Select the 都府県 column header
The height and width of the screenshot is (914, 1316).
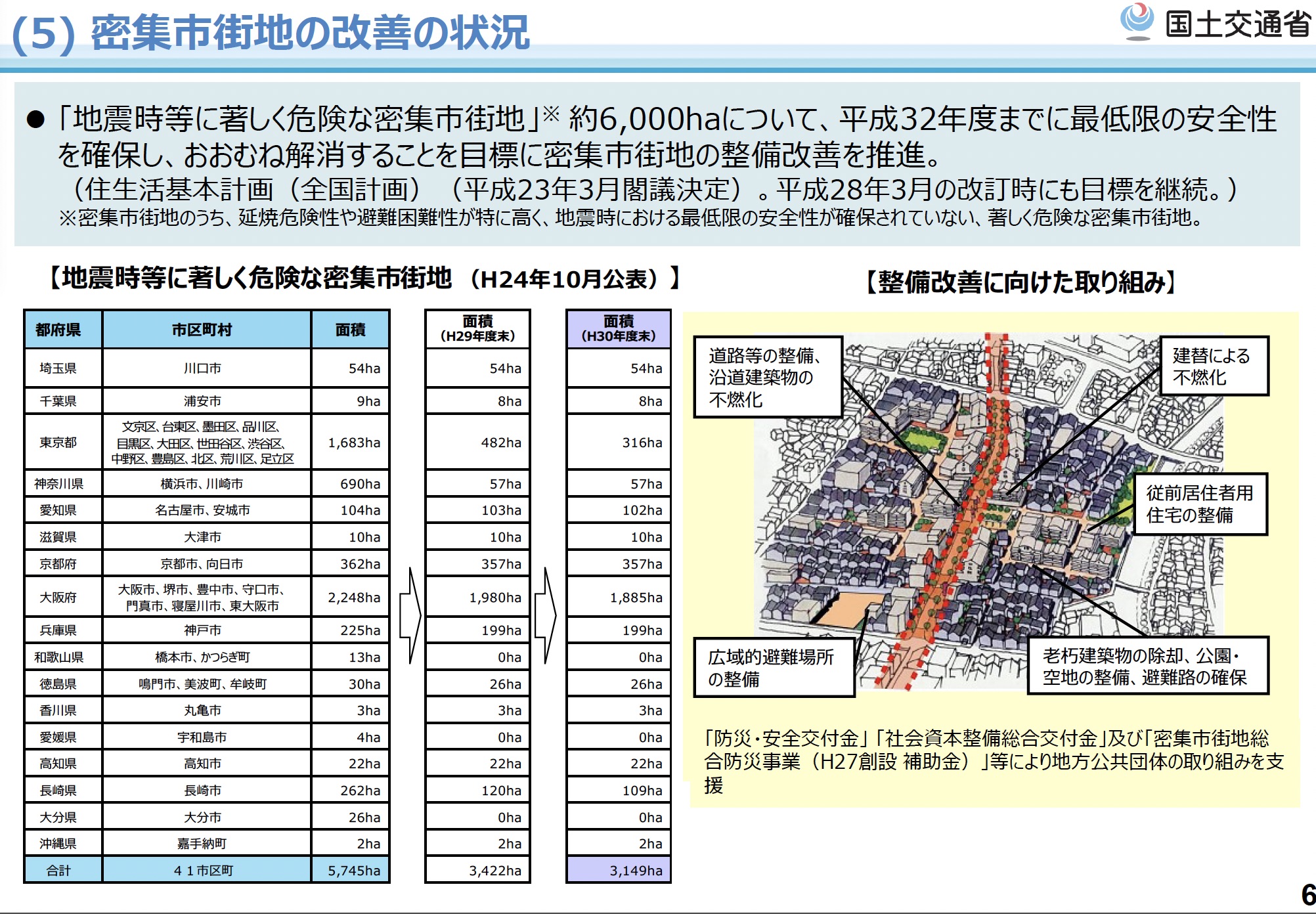tap(63, 329)
